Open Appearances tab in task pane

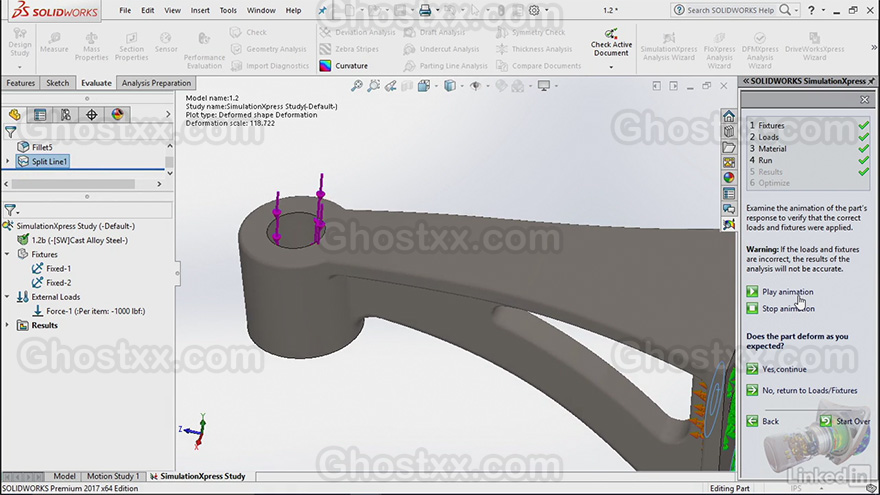click(x=728, y=177)
